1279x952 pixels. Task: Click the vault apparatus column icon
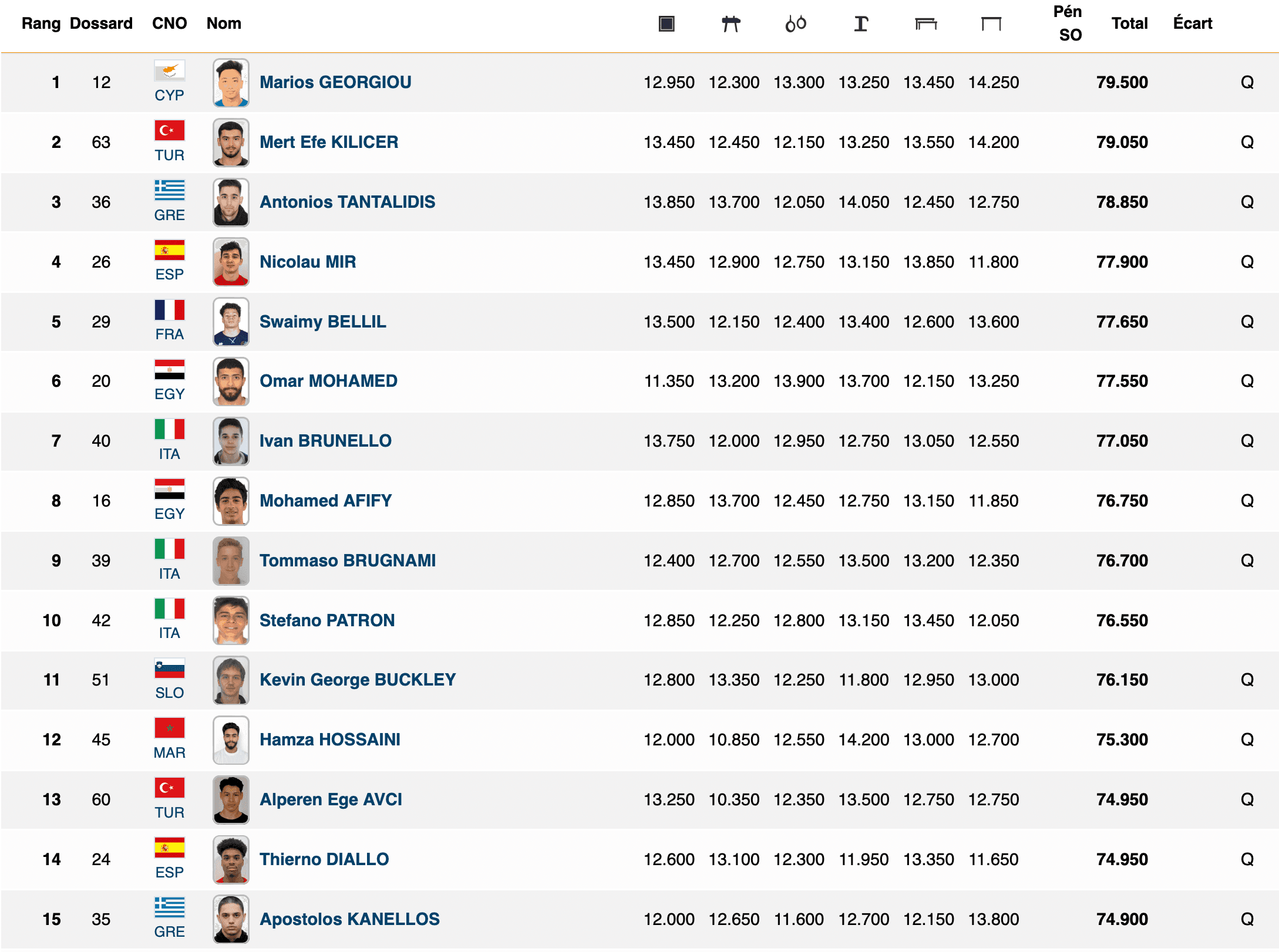click(861, 24)
